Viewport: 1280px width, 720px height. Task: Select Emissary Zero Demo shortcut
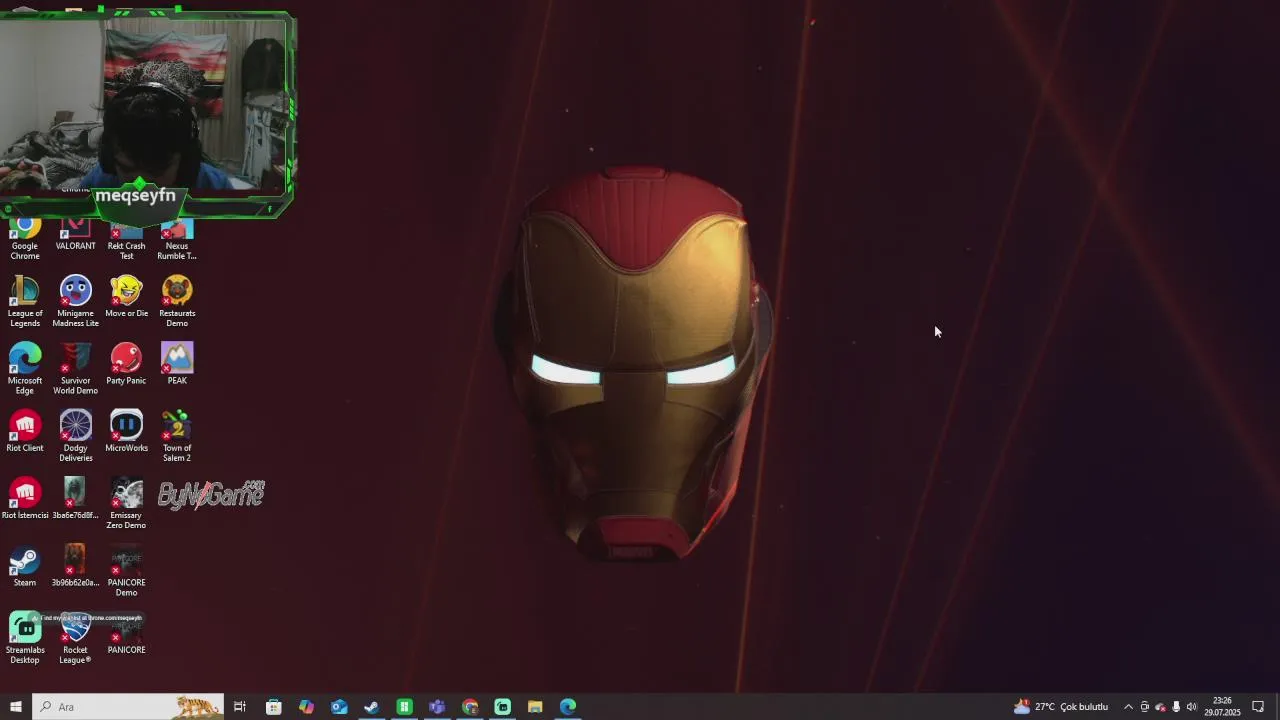126,503
